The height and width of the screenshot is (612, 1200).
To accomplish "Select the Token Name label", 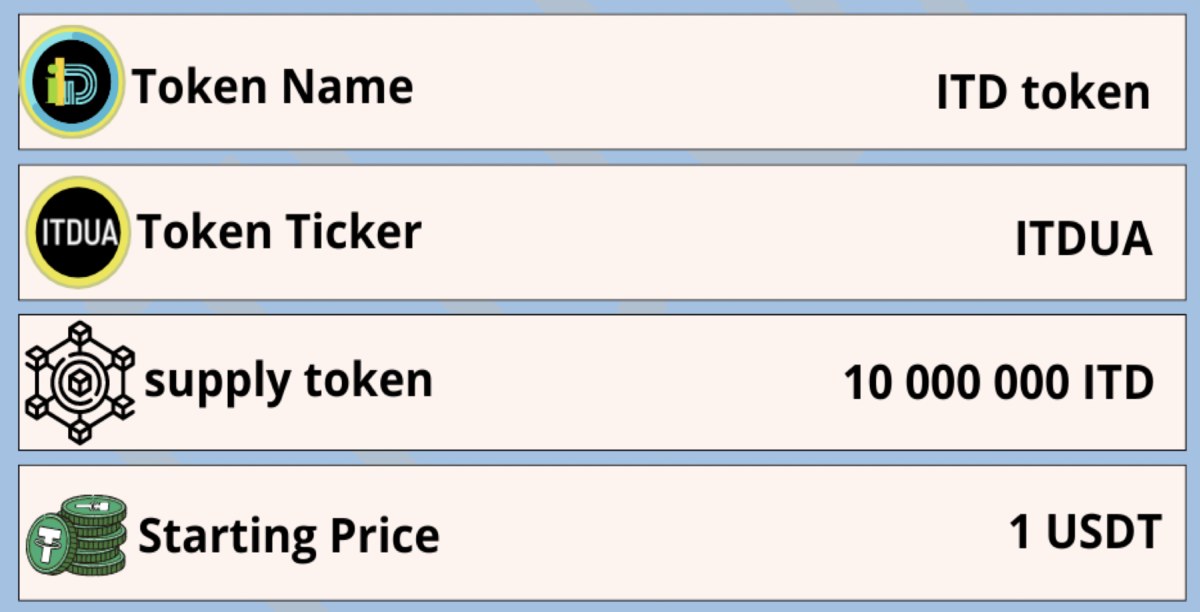I will [273, 87].
